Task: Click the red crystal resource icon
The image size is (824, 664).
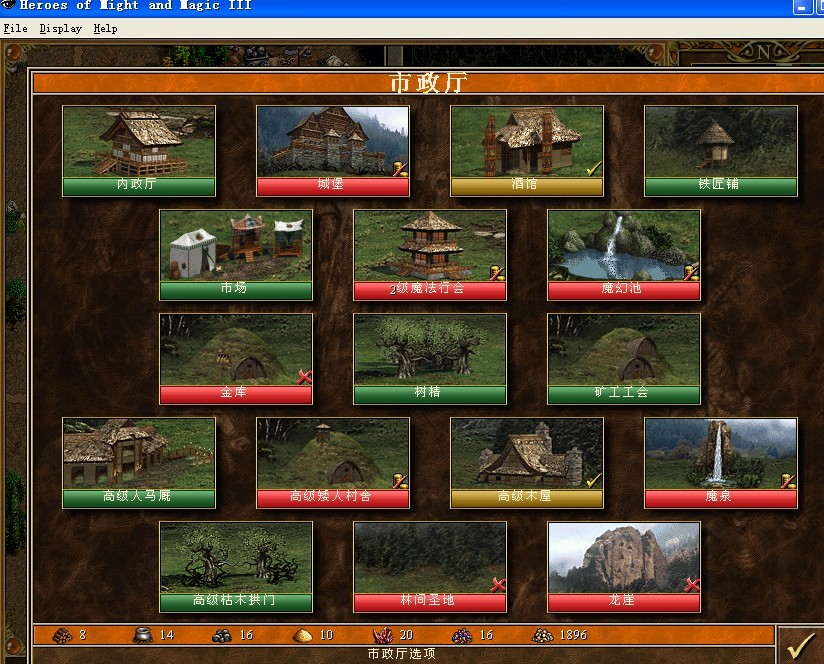Action: [383, 635]
